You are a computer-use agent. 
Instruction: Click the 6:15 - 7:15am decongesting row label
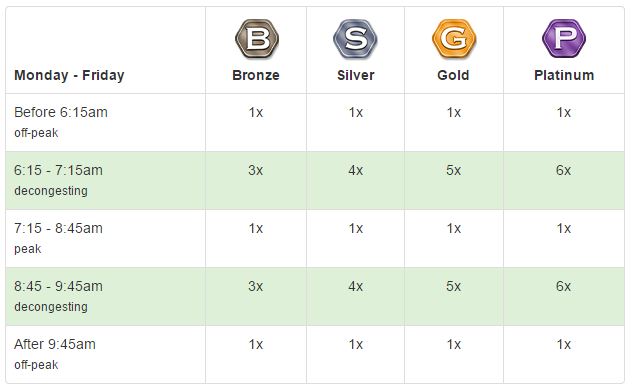click(58, 180)
